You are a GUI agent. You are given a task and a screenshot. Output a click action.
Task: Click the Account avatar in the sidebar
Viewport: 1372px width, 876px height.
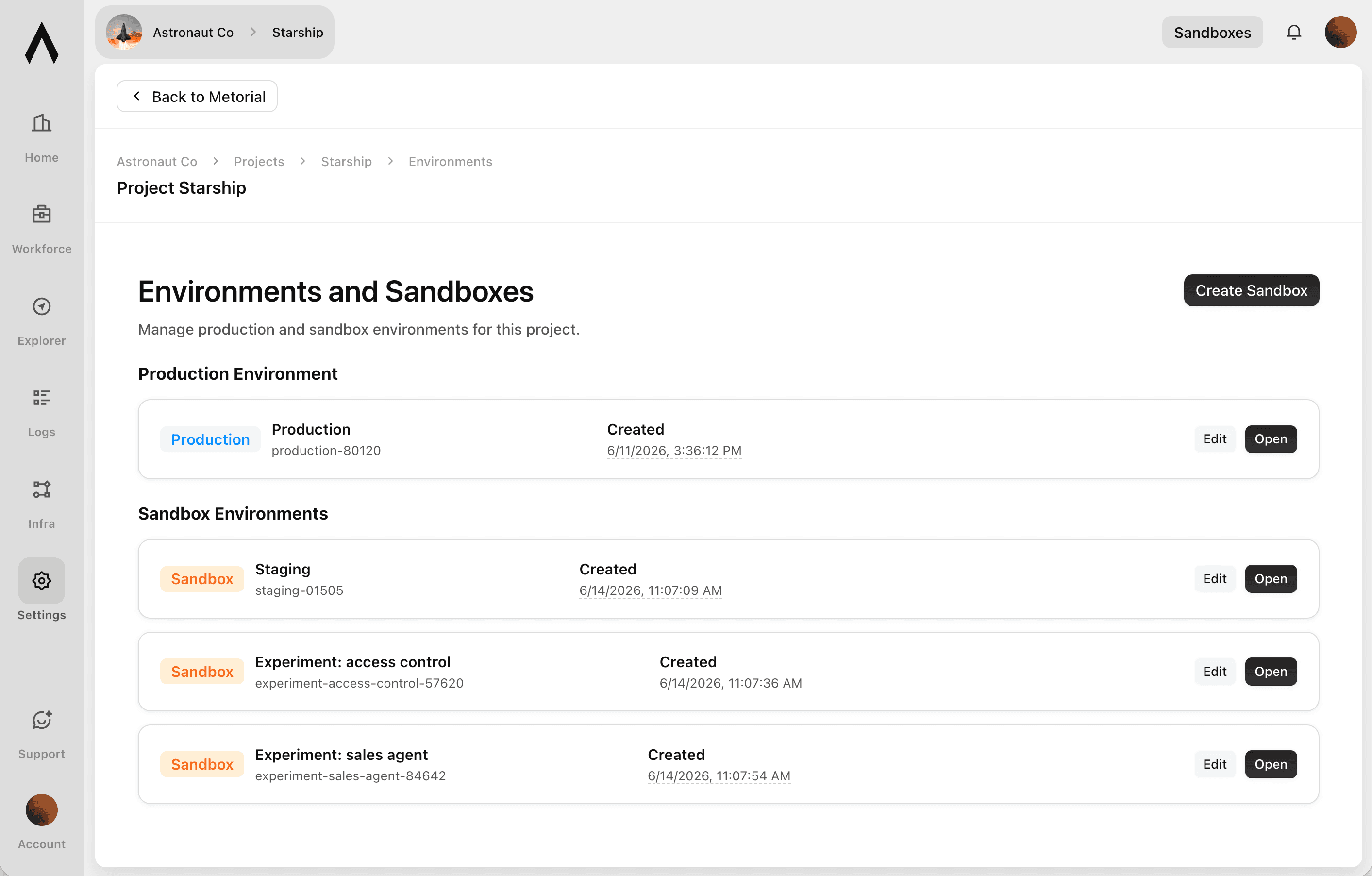click(x=42, y=810)
